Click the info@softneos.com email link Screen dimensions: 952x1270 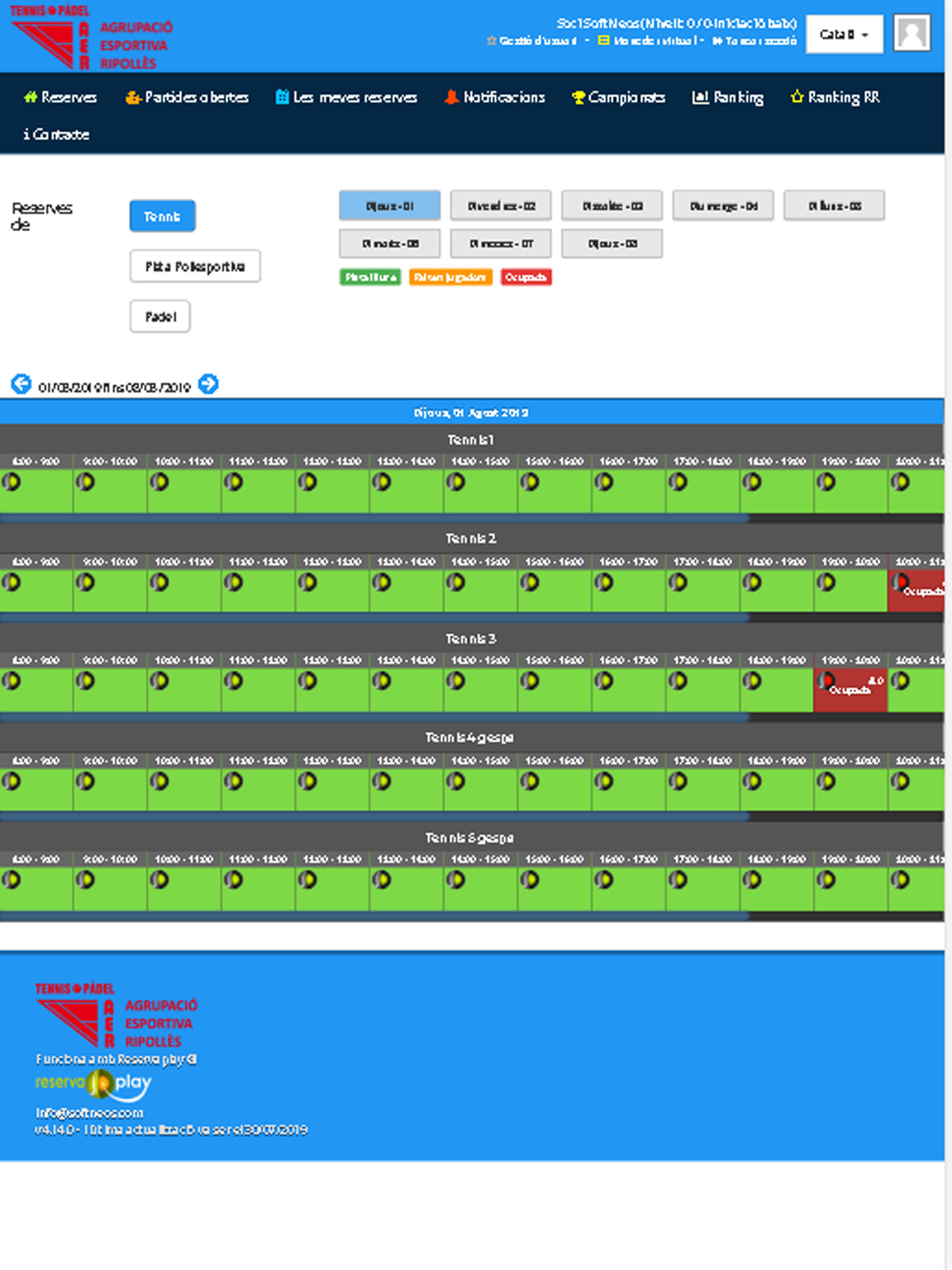pos(90,1113)
